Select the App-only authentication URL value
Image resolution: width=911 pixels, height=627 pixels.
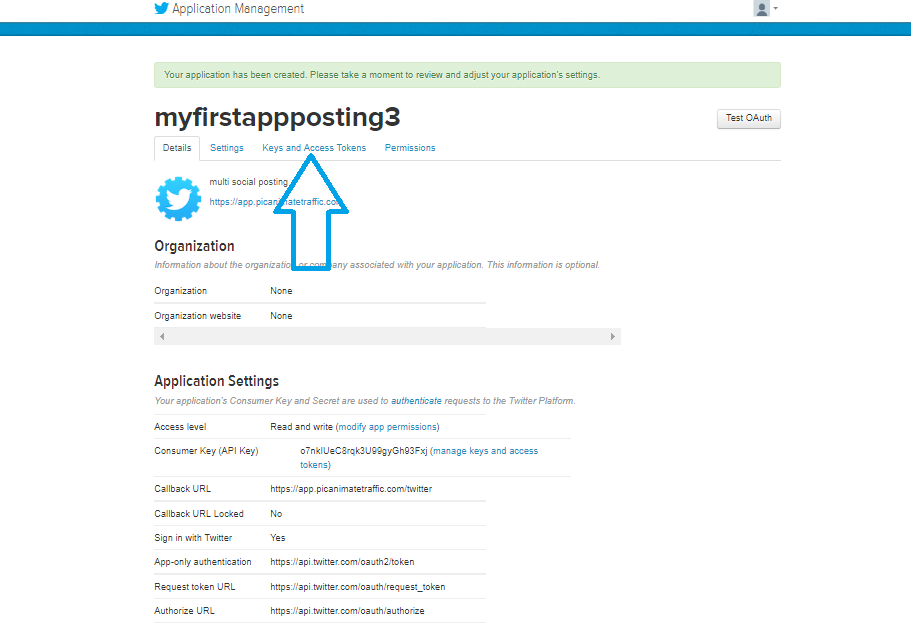coord(342,562)
